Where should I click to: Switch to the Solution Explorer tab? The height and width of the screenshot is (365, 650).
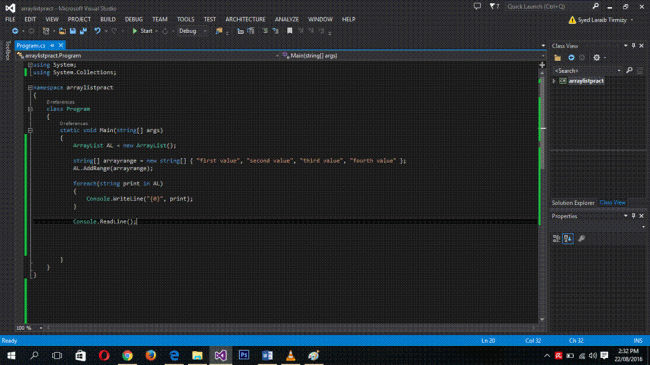573,203
